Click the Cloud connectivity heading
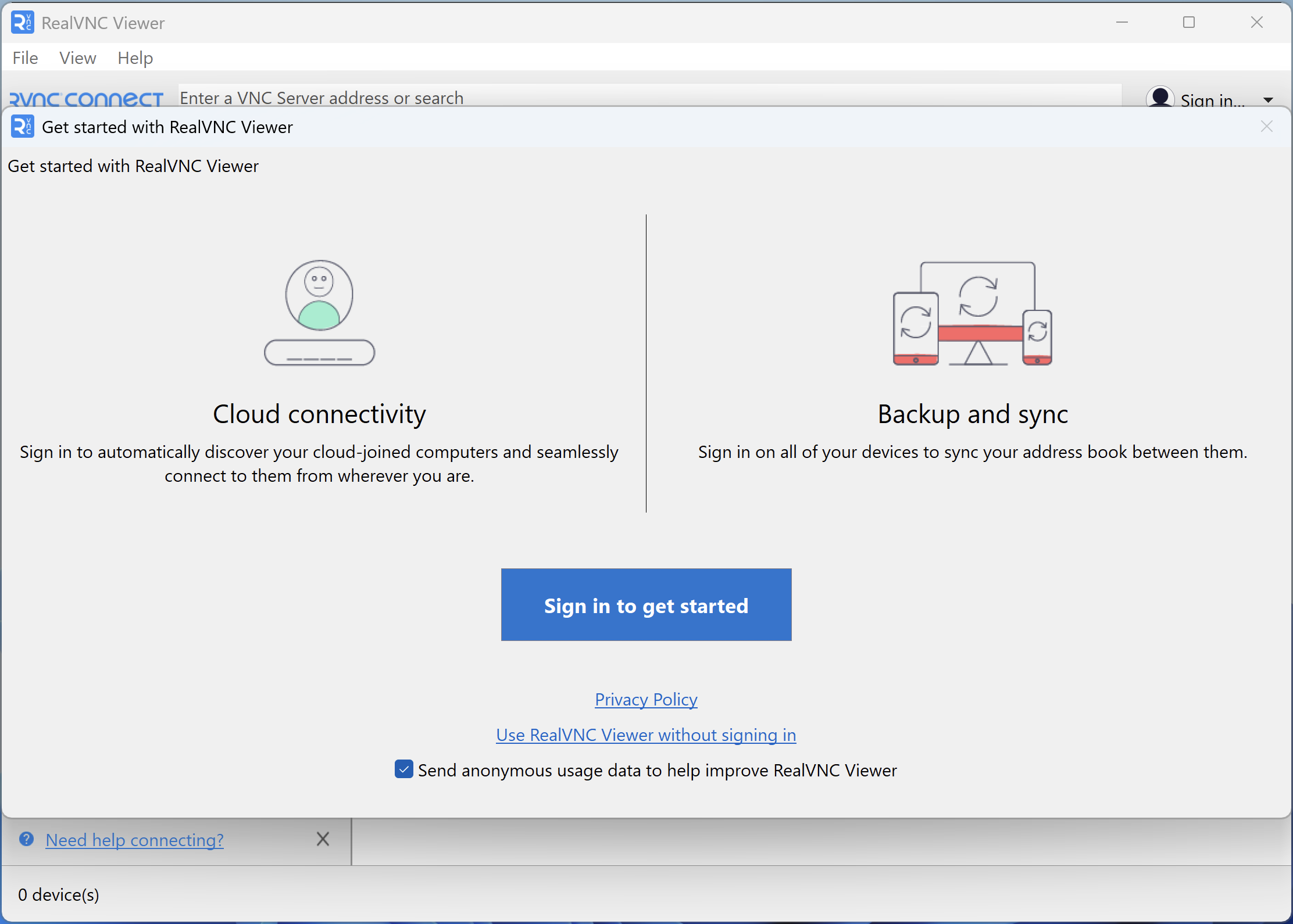This screenshot has height=924, width=1293. click(x=319, y=414)
